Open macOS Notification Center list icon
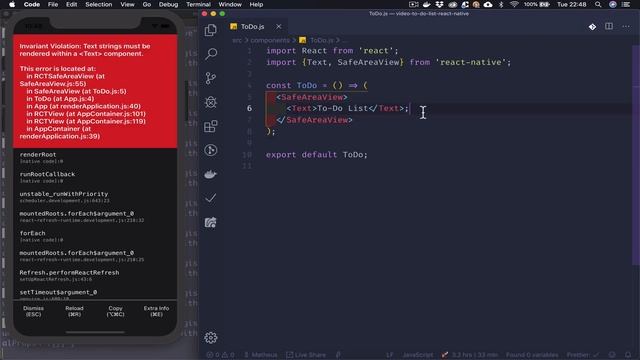 (626, 4)
